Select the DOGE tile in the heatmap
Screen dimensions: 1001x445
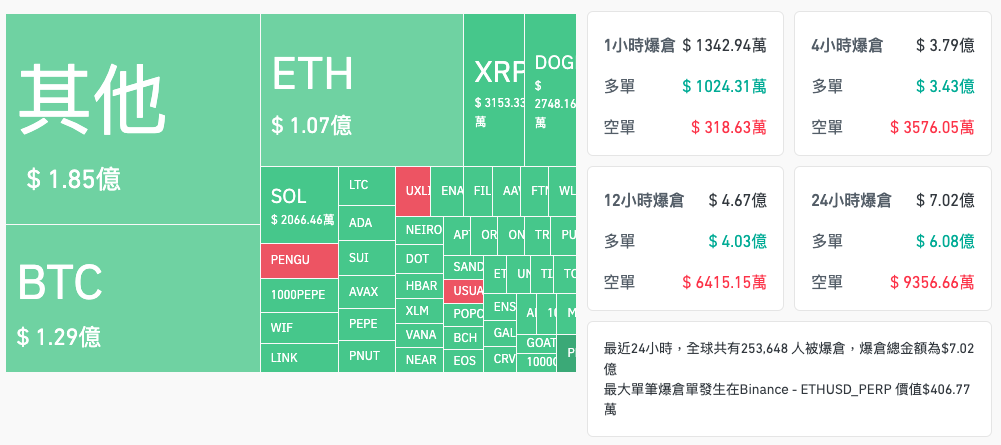tap(552, 90)
